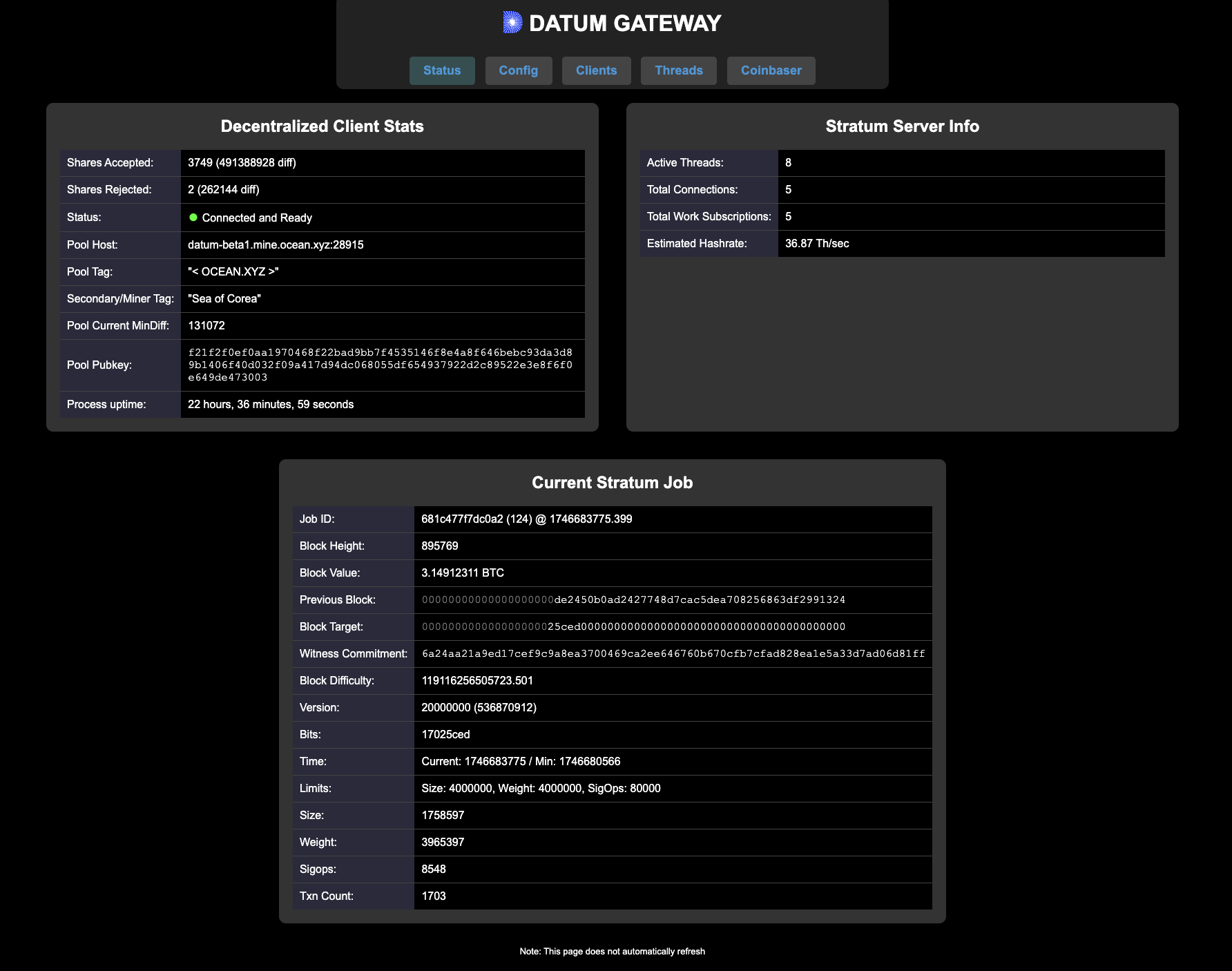
Task: Click the "Process uptime:" row label
Action: click(106, 405)
